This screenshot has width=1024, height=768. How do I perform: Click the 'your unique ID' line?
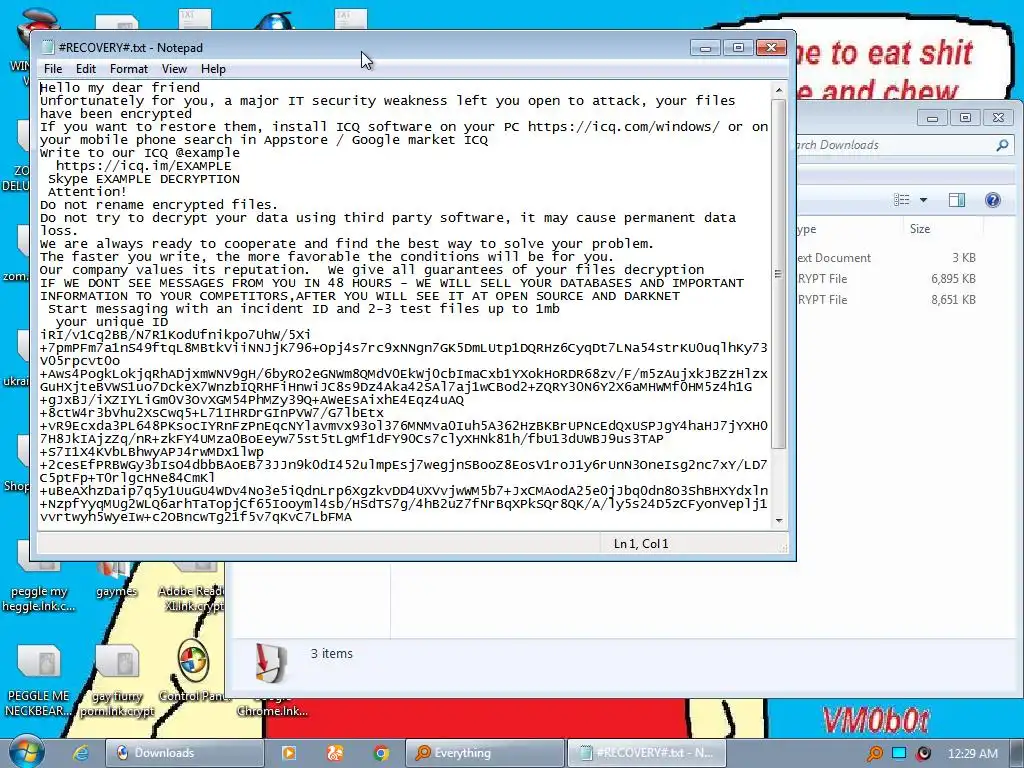(112, 322)
